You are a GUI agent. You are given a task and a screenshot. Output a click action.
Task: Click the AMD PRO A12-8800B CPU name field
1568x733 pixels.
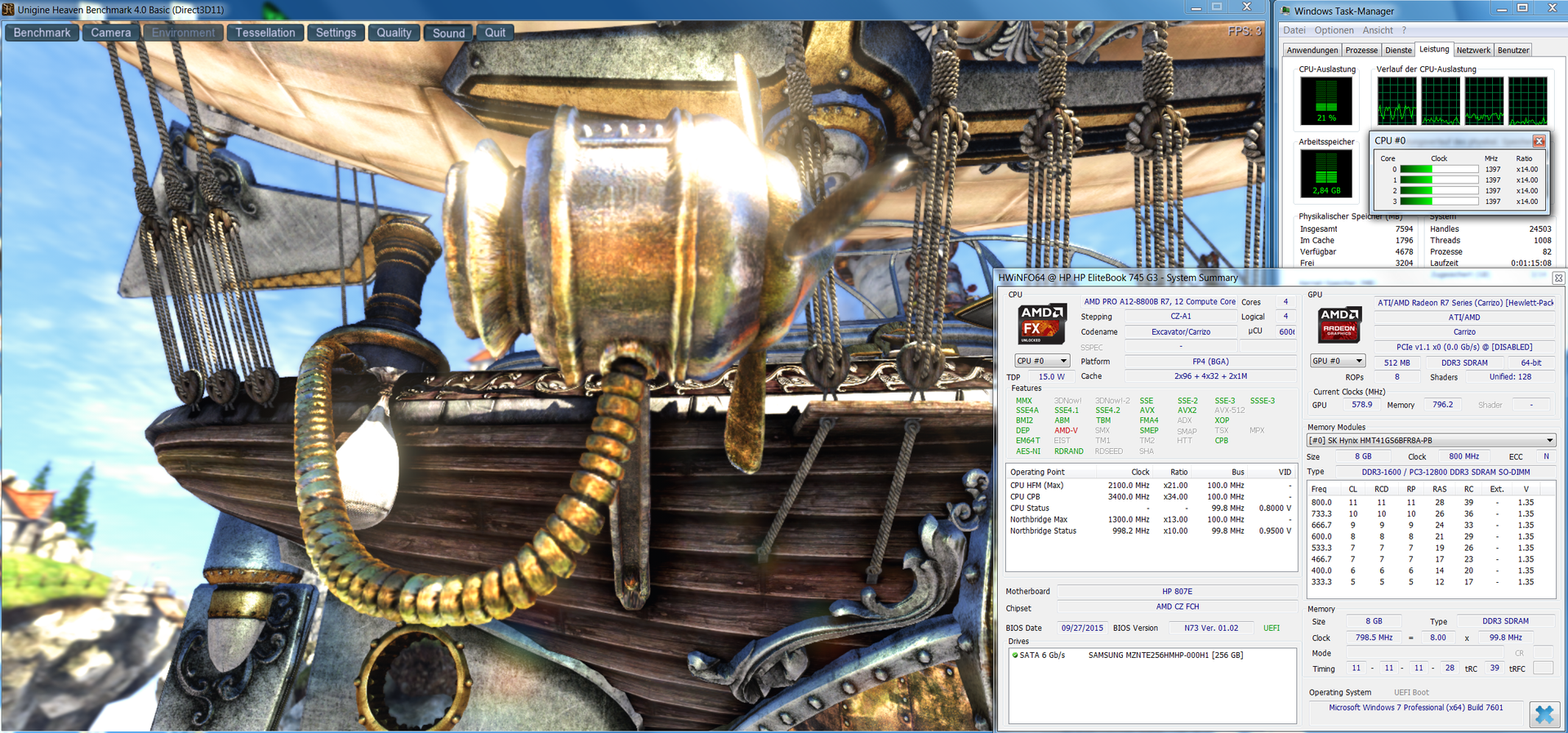1159,302
